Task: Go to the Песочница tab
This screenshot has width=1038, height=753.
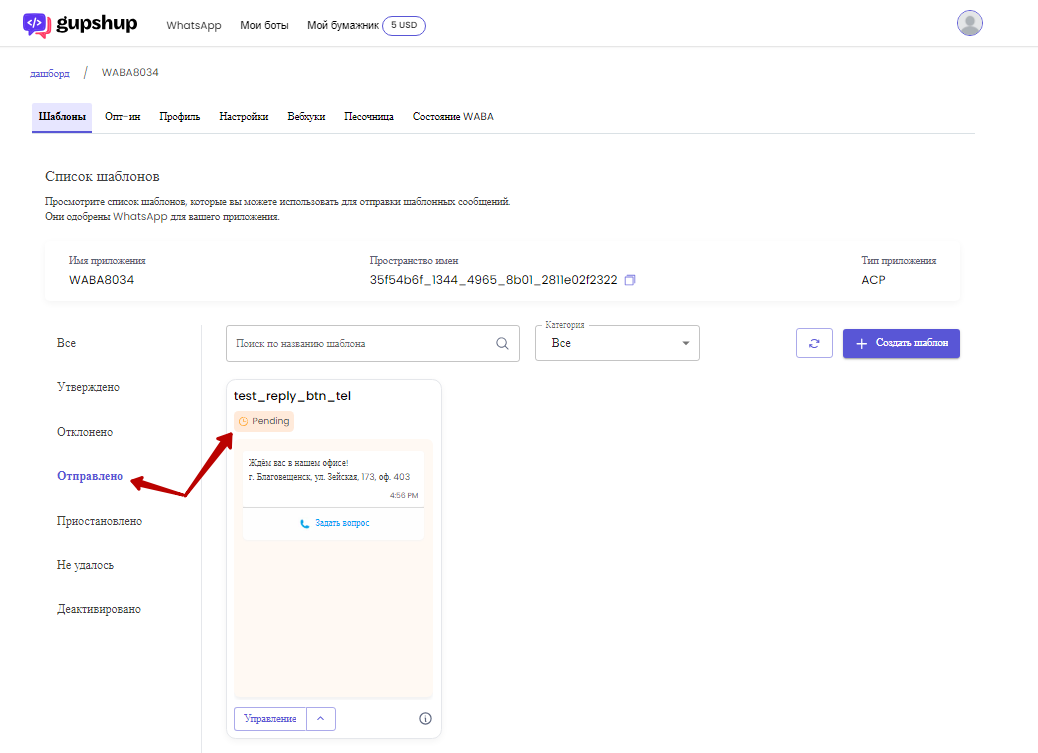Action: [369, 117]
